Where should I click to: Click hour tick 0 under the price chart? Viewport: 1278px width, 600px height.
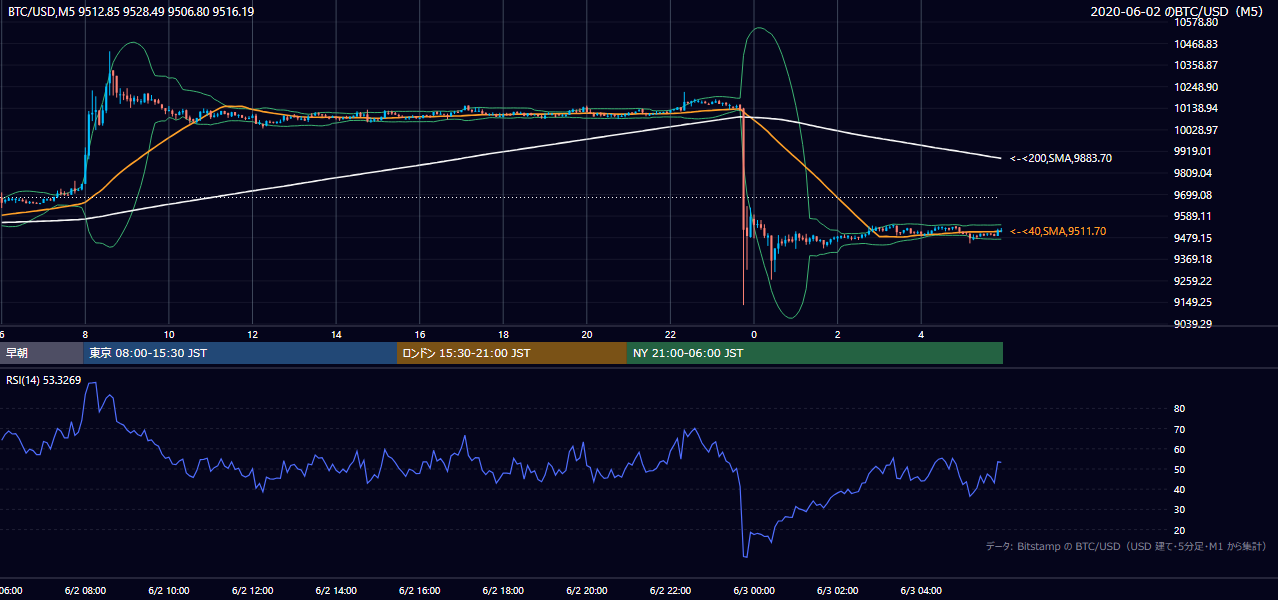coord(754,334)
